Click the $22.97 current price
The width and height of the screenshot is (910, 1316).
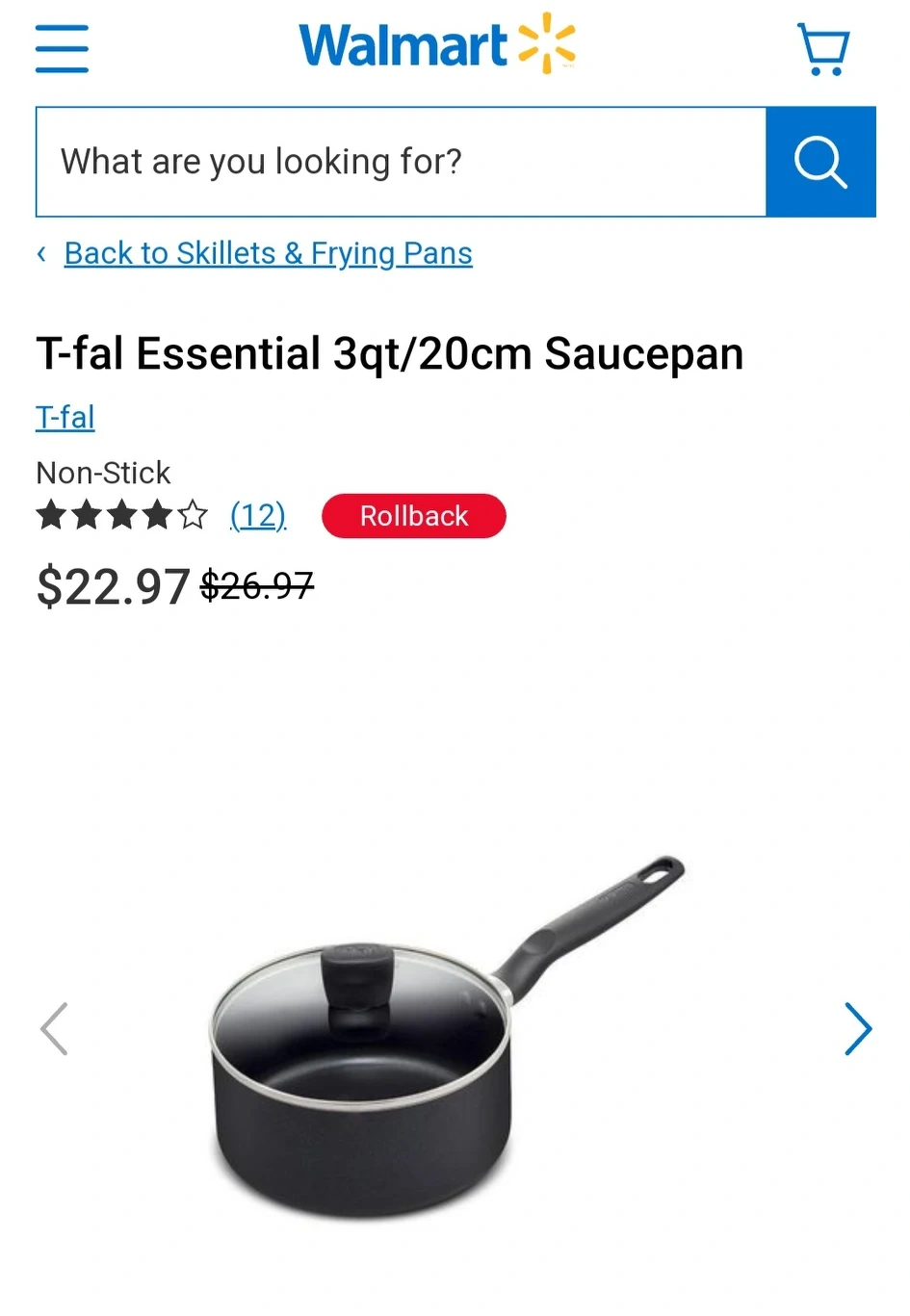click(113, 586)
